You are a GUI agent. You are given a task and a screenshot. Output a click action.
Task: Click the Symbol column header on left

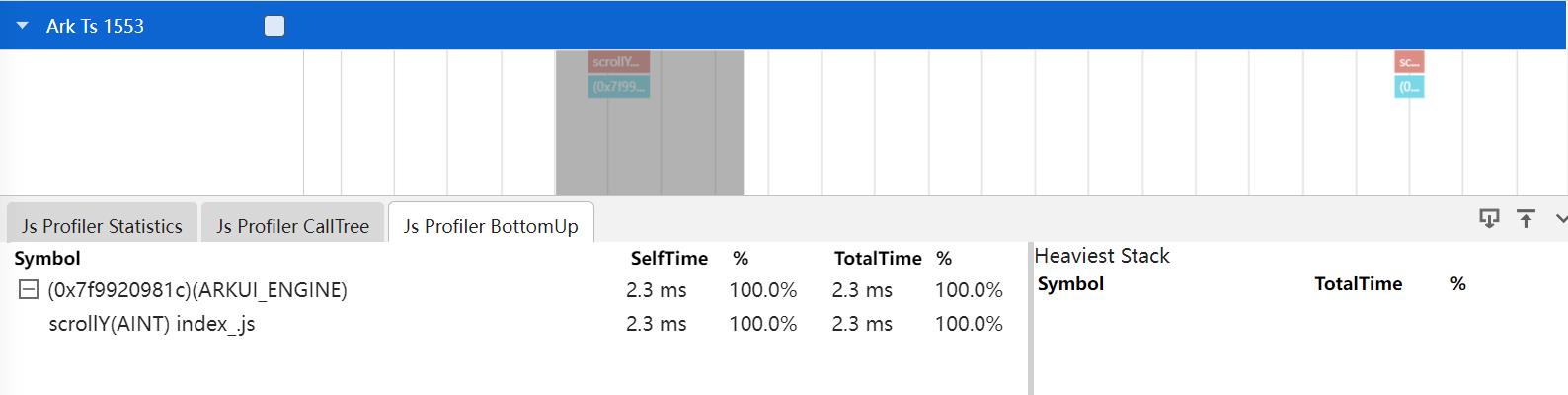(47, 259)
